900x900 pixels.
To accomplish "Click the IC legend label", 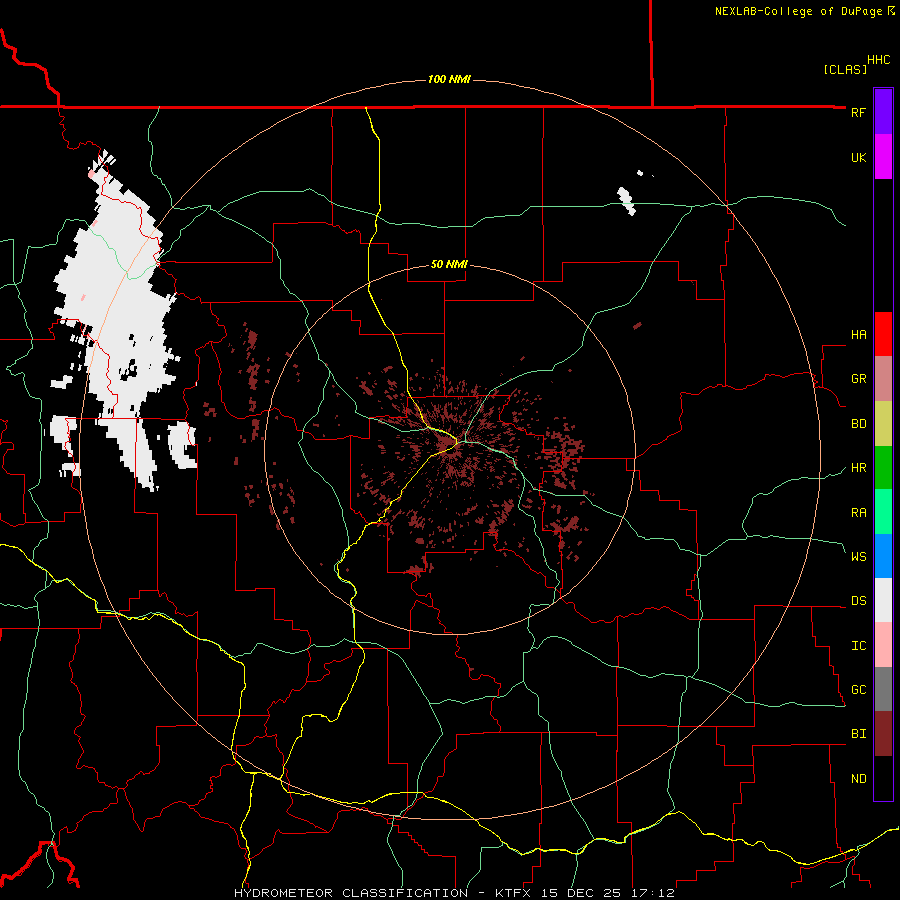I will click(x=858, y=646).
